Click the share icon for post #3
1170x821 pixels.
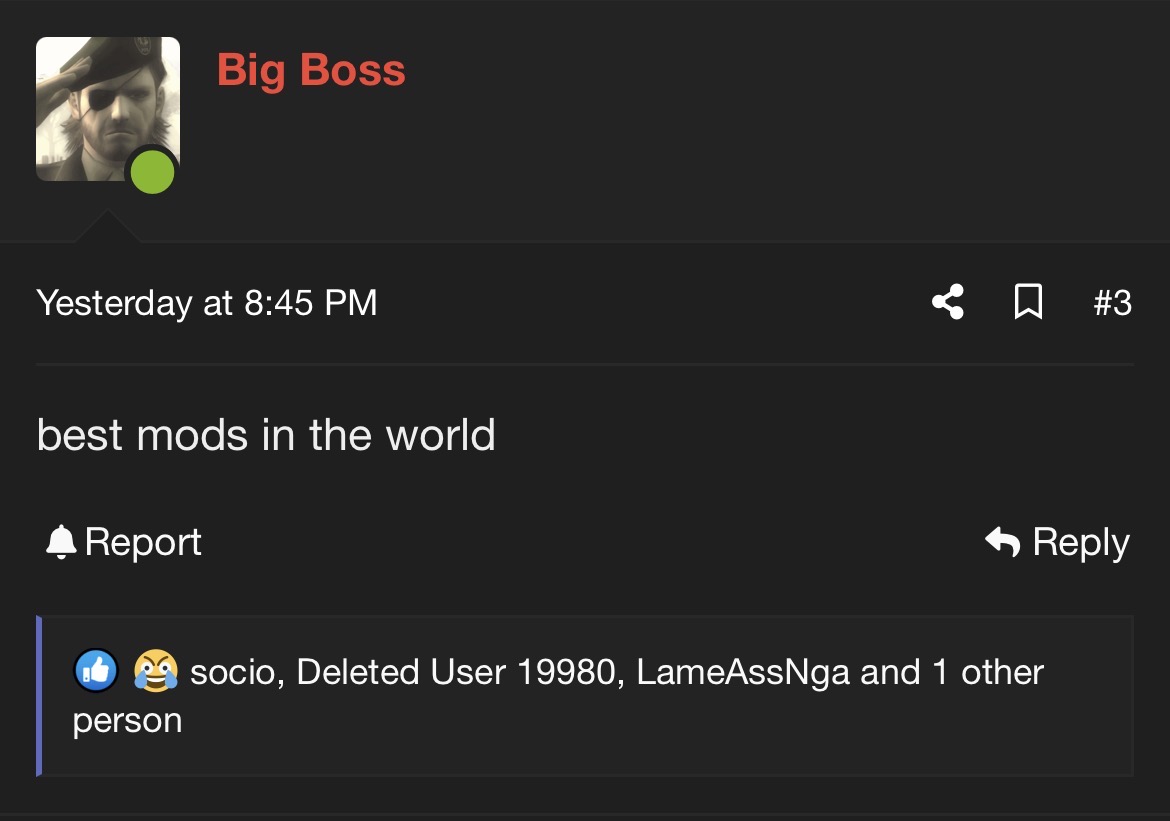(x=948, y=302)
